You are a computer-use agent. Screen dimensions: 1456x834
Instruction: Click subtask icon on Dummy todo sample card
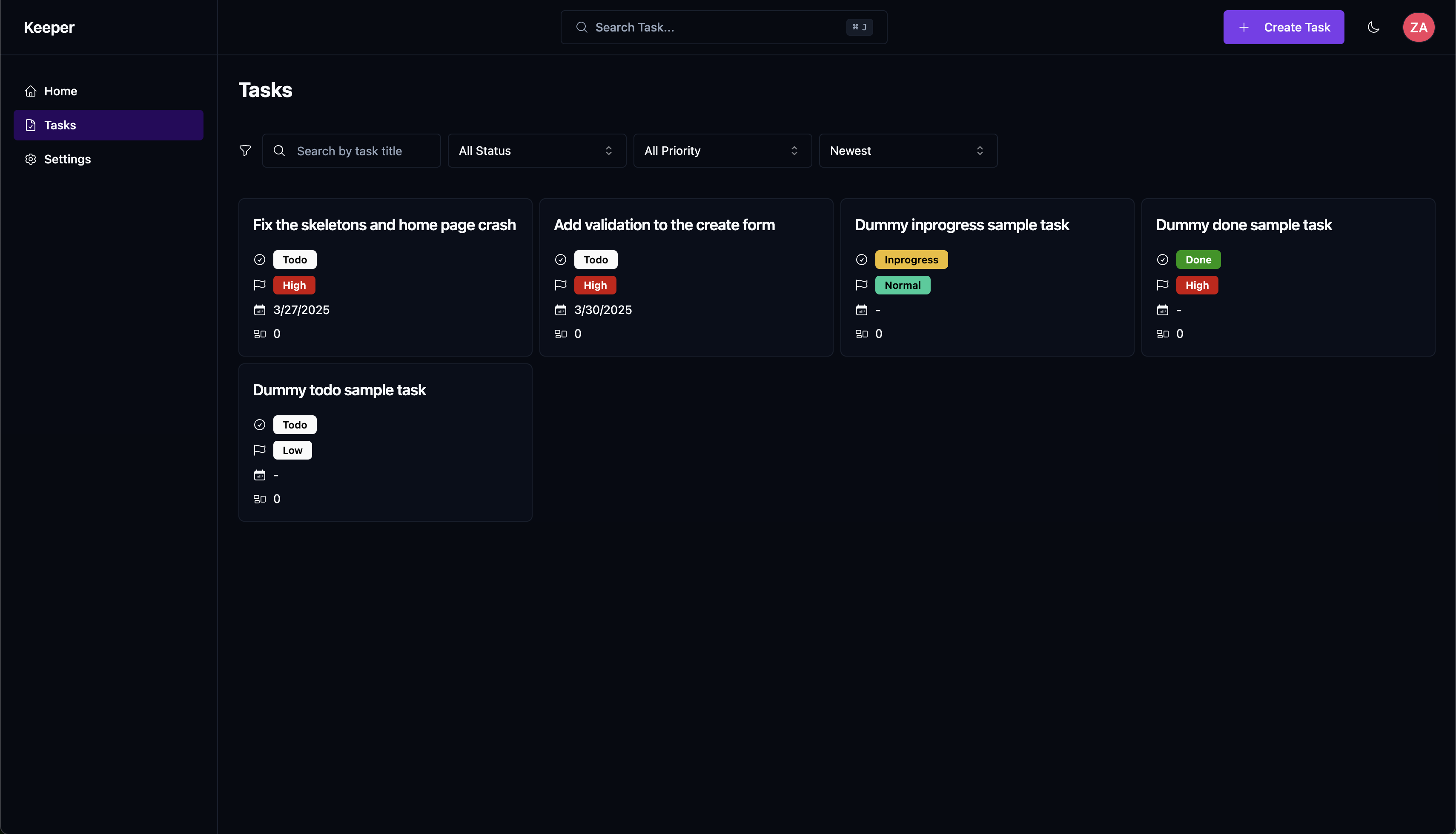(x=260, y=499)
